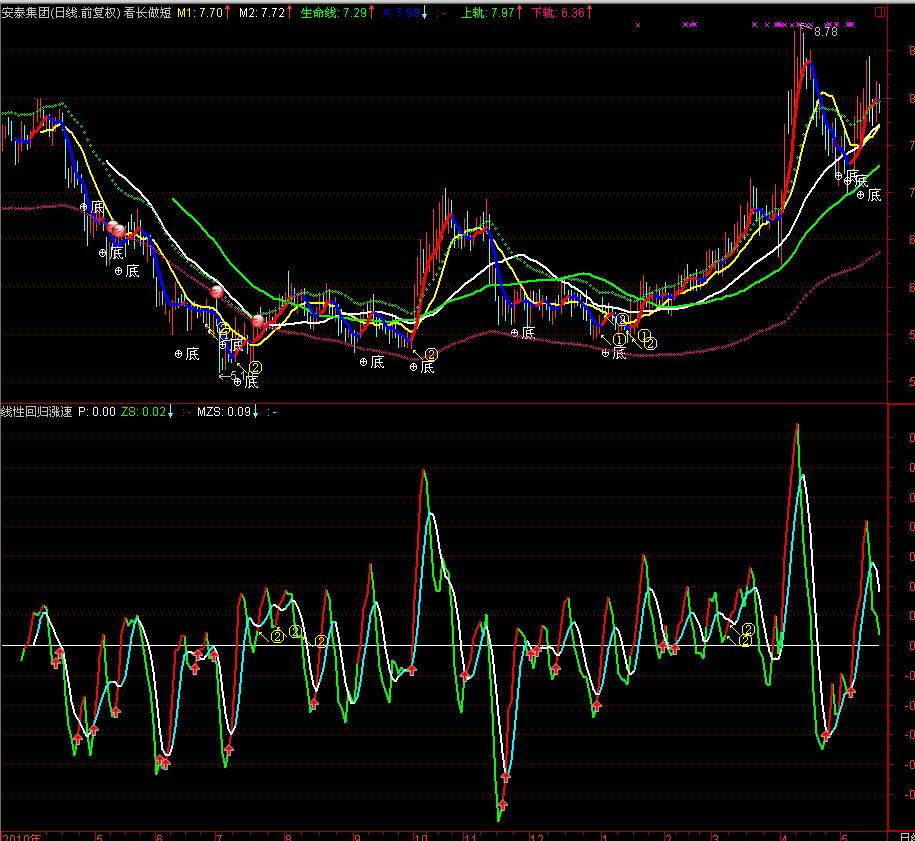Click the red ball marker nearest month 8
The height and width of the screenshot is (841, 915).
(x=258, y=321)
